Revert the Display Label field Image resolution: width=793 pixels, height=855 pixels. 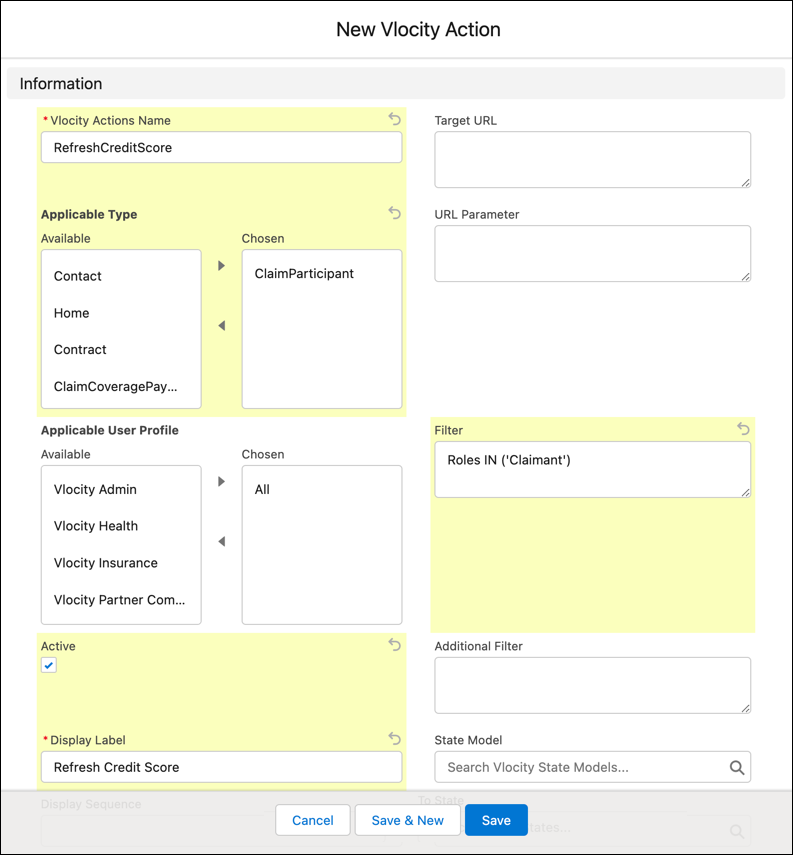click(394, 738)
